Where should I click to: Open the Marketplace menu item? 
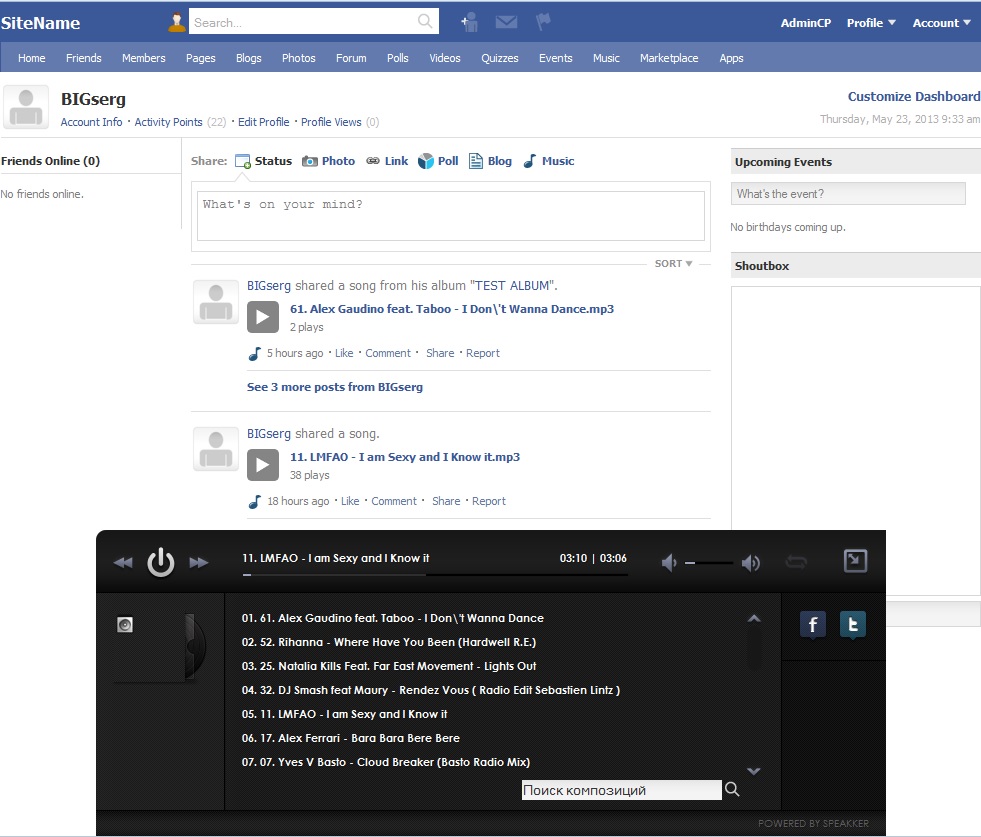coord(669,58)
